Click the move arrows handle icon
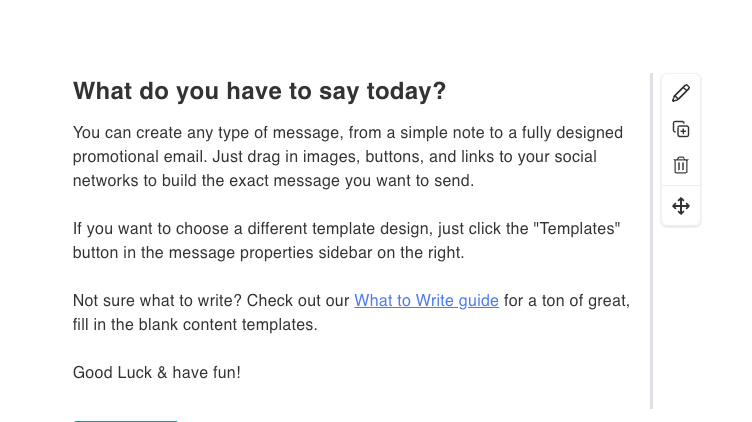752x422 pixels. [x=681, y=206]
